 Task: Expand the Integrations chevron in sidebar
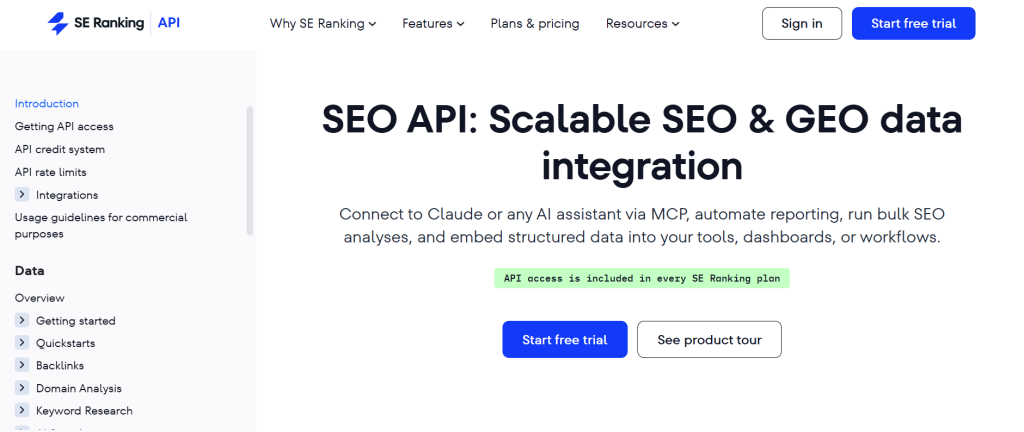pyautogui.click(x=22, y=194)
